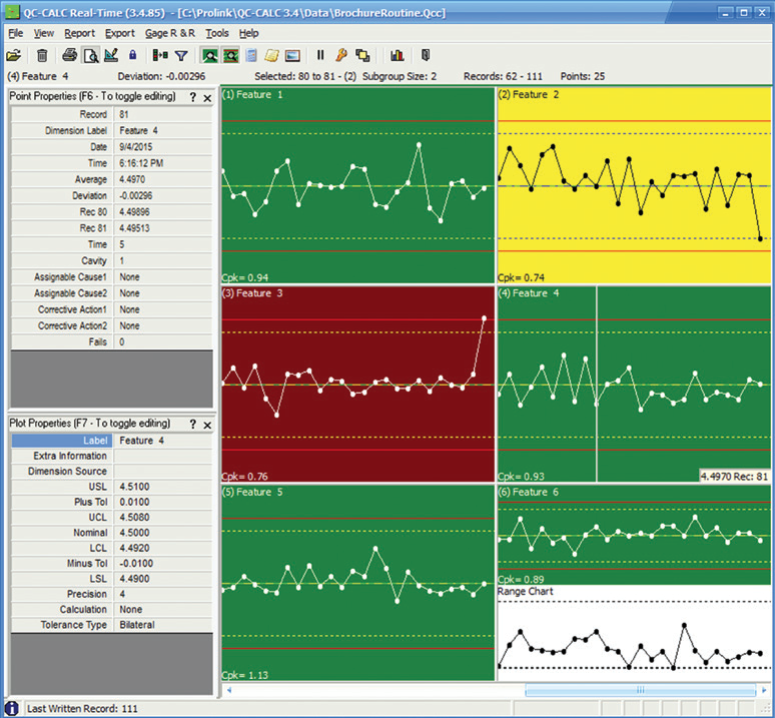Click the blue funnel filter icon
Screen dimensions: 775x718
coord(181,55)
